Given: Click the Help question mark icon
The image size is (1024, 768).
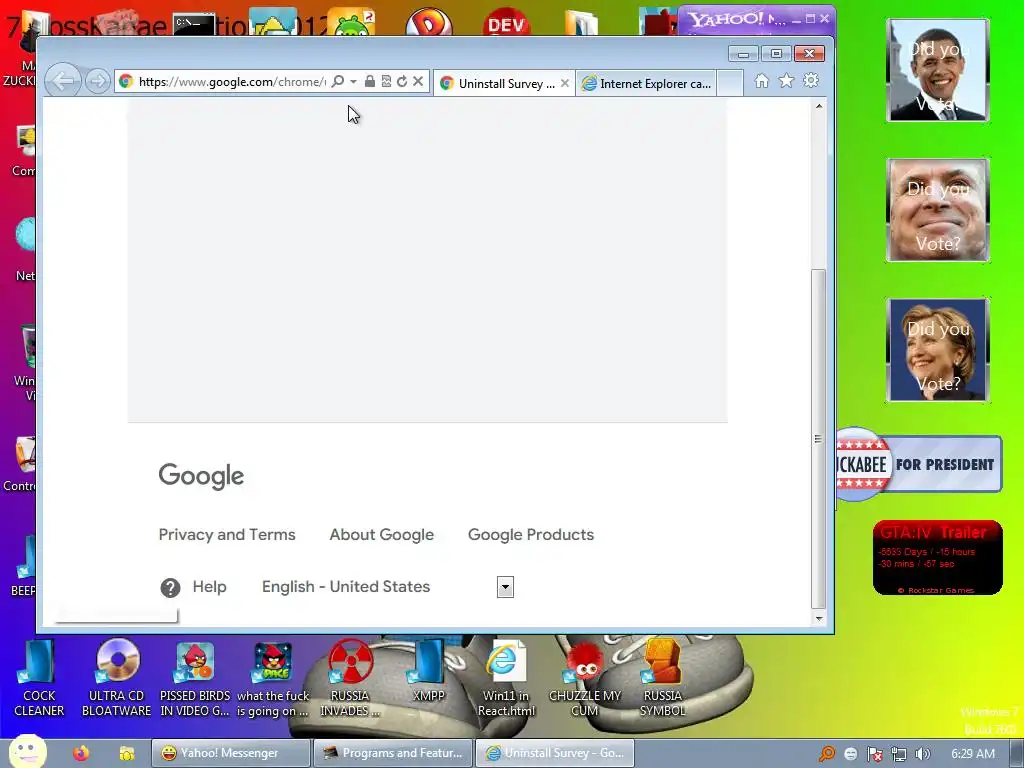Looking at the screenshot, I should [x=170, y=588].
